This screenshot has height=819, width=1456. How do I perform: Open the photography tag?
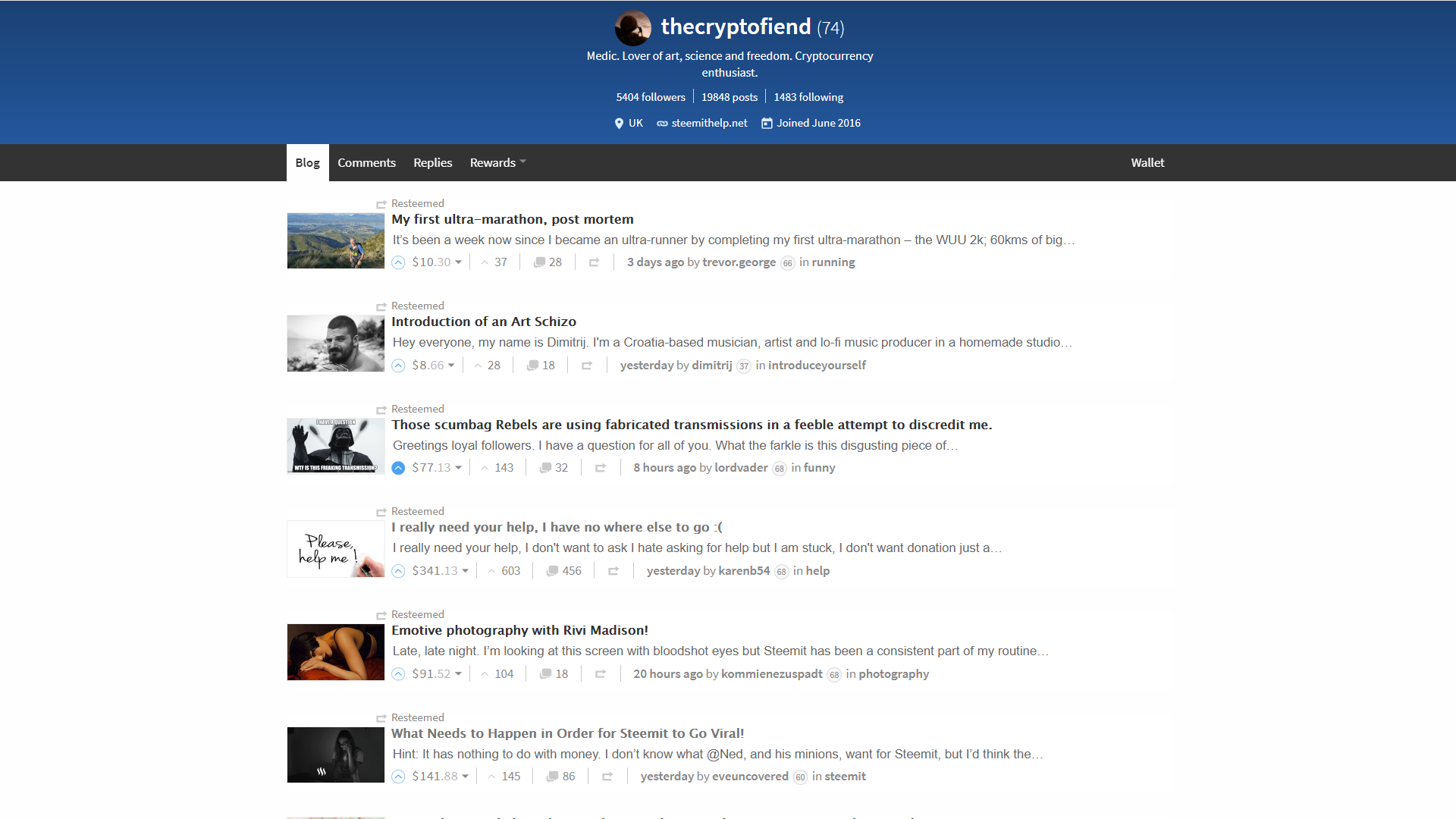(x=893, y=674)
